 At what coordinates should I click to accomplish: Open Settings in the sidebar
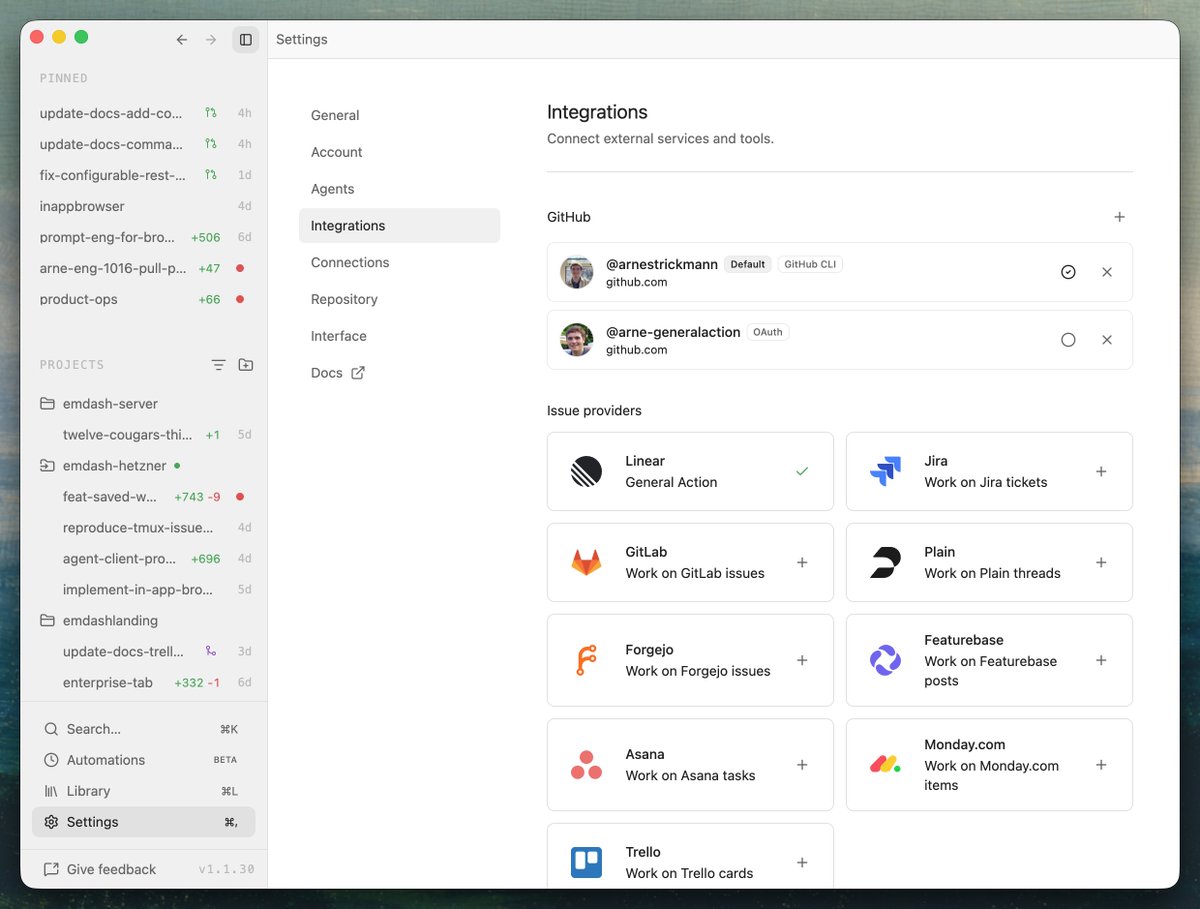144,822
